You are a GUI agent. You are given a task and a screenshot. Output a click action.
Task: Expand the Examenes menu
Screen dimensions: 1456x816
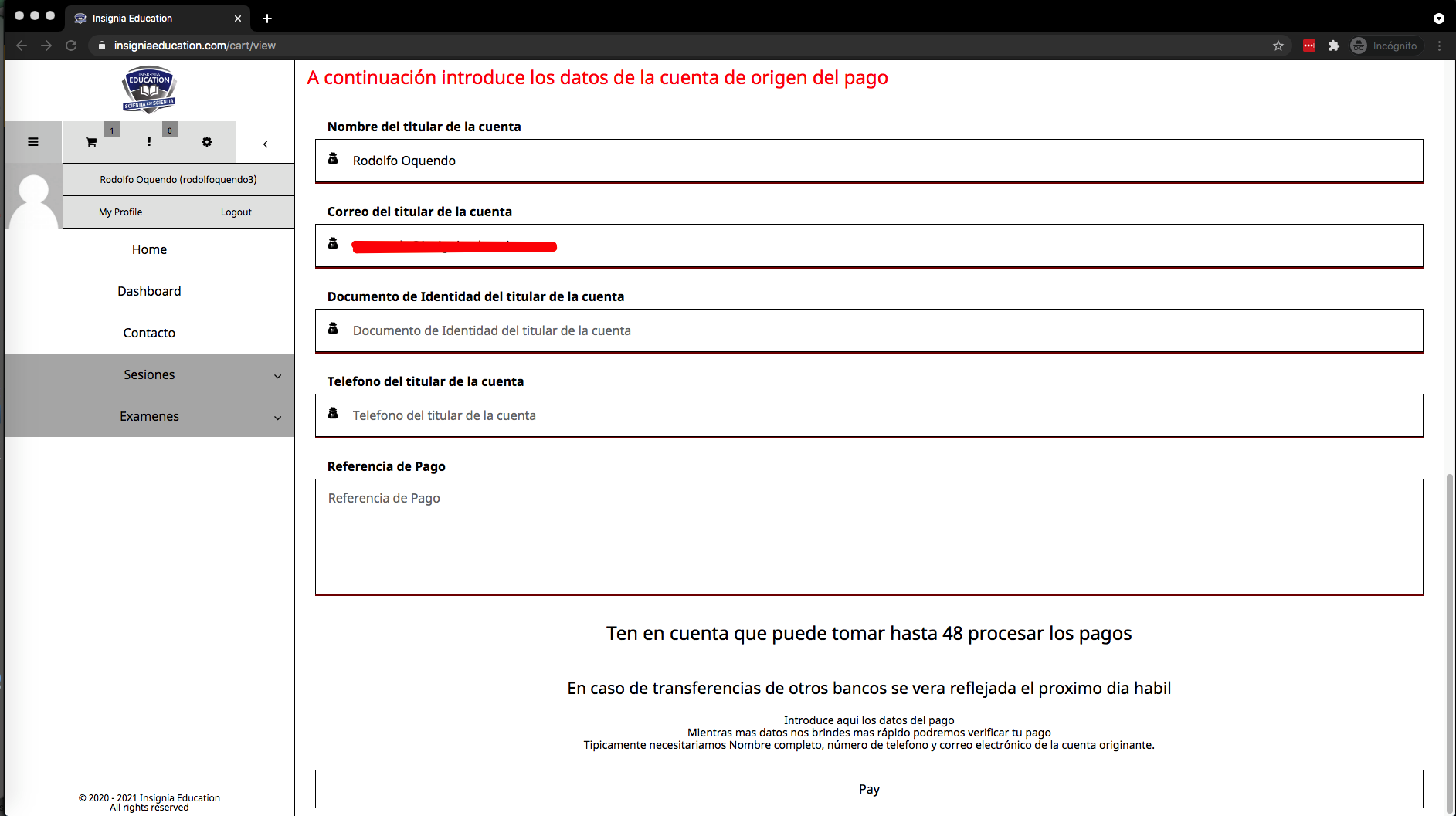pos(149,416)
